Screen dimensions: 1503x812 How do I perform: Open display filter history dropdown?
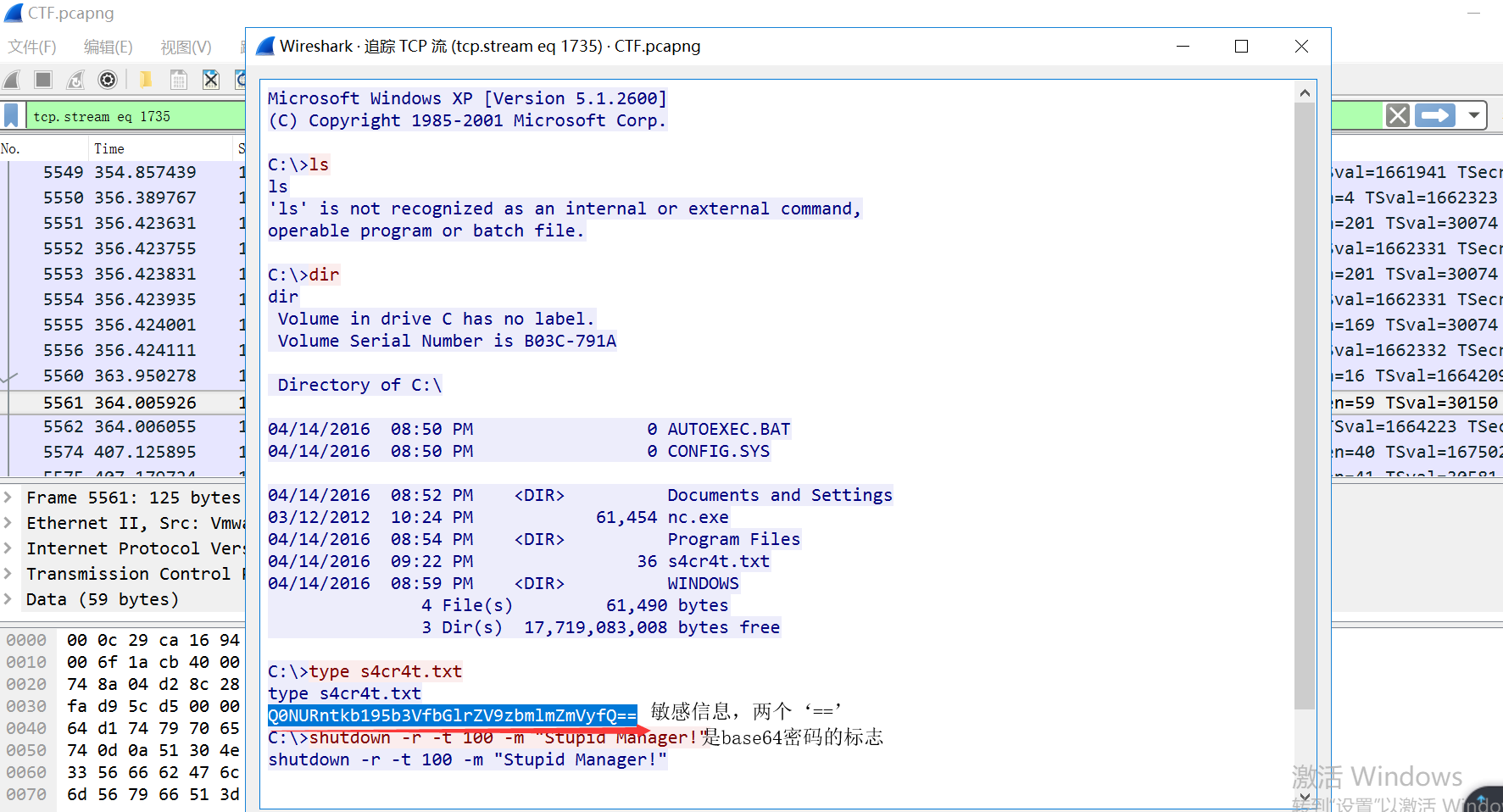click(x=1474, y=115)
